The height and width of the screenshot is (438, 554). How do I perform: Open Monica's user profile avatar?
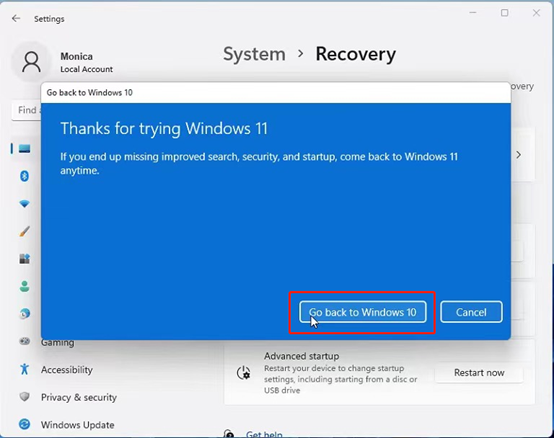click(x=31, y=62)
